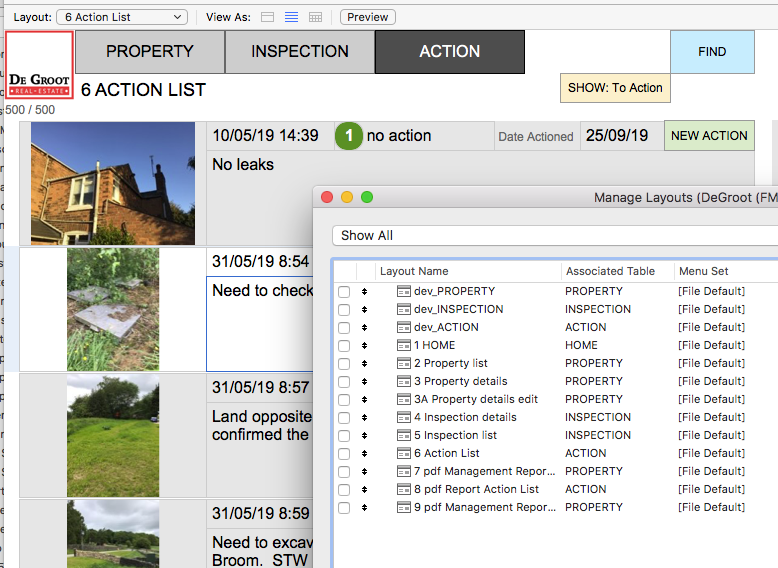Image resolution: width=778 pixels, height=568 pixels.
Task: Toggle checkbox for 4 Inspection details layout
Action: tap(344, 418)
